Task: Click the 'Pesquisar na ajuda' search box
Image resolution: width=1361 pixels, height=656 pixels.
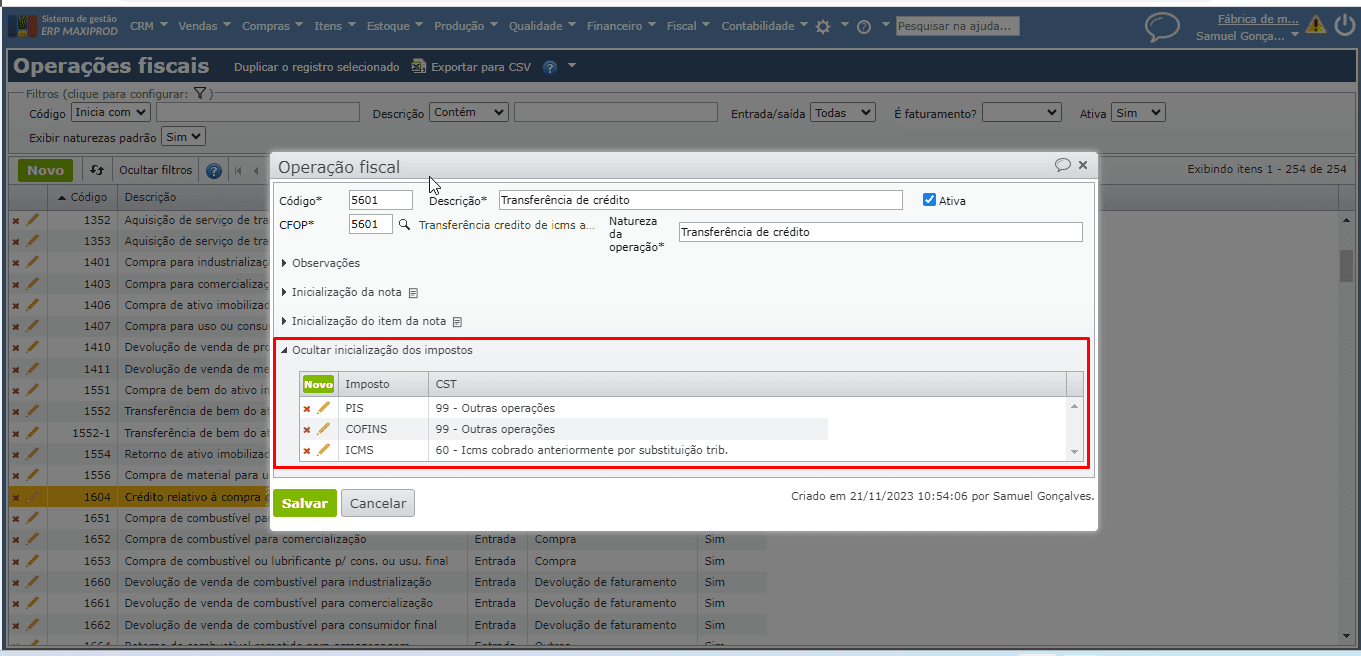Action: tap(958, 26)
